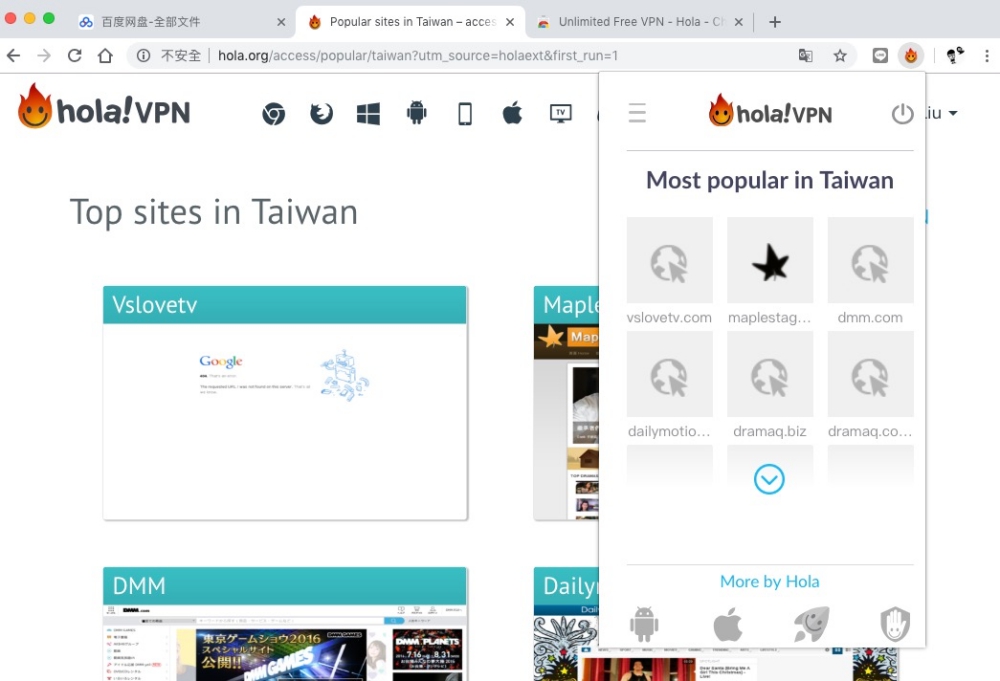The width and height of the screenshot is (1000, 681).
Task: Select the mobile phone platform icon
Action: [x=465, y=114]
